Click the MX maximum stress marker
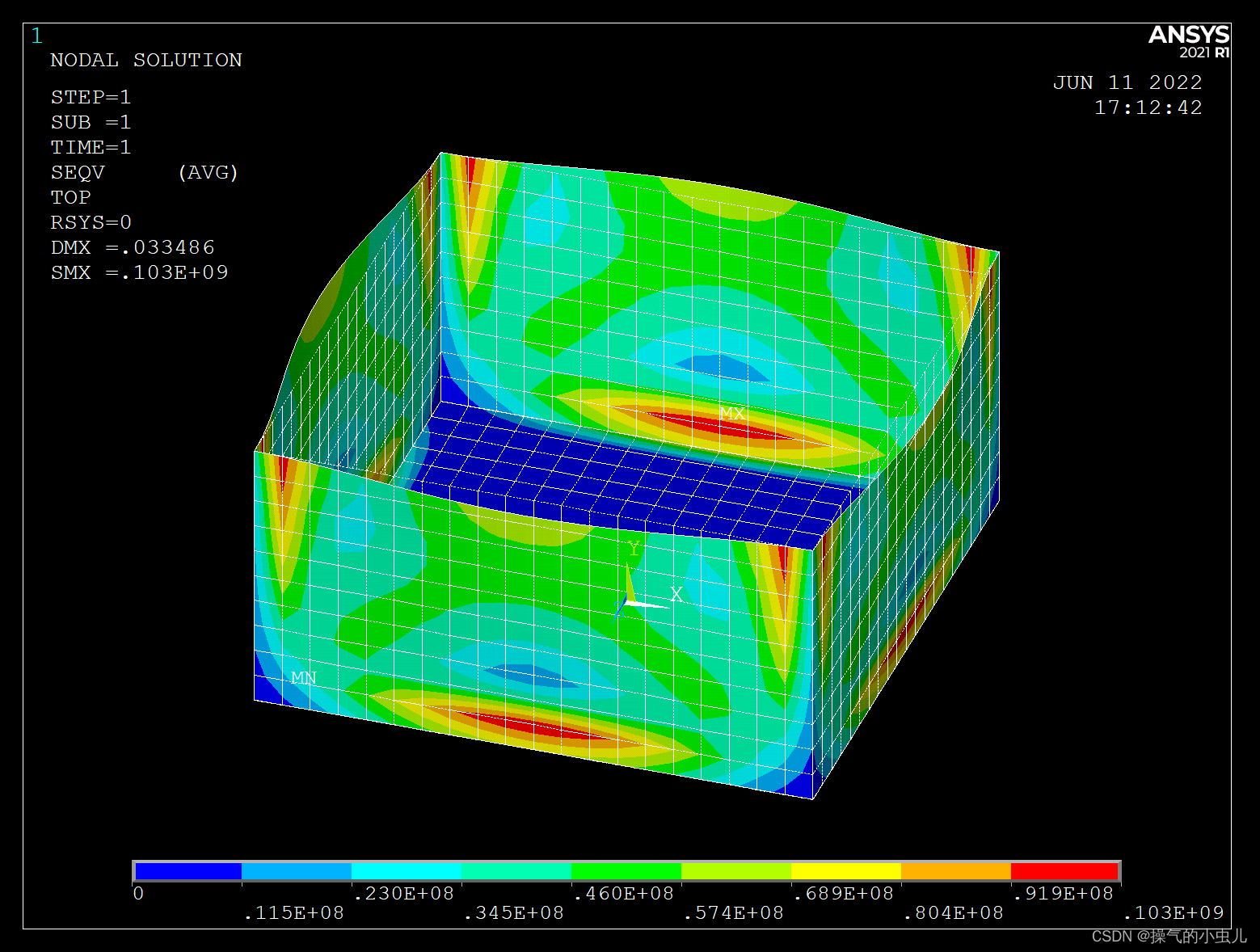 pyautogui.click(x=731, y=414)
